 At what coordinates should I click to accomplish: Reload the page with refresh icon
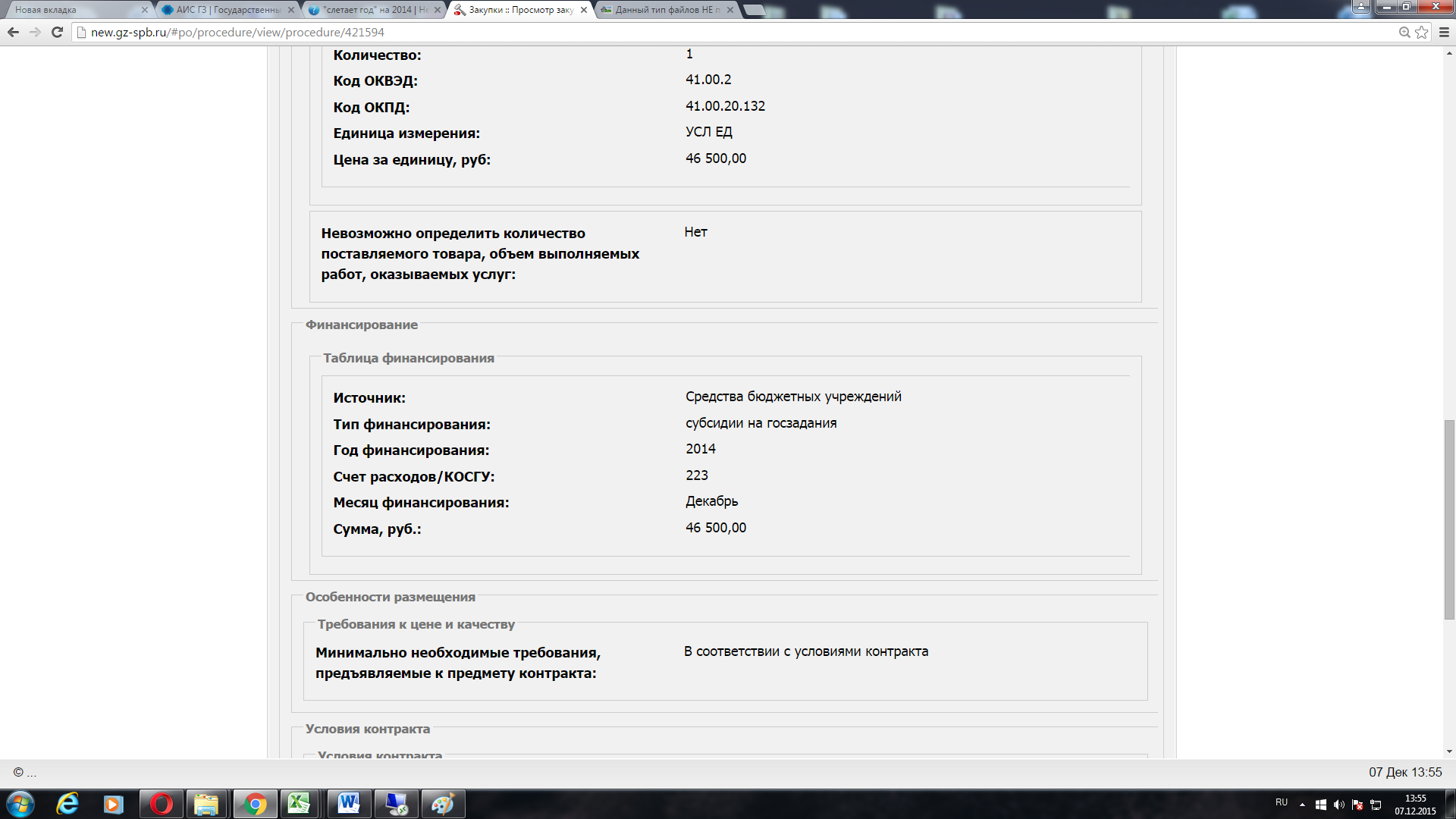(57, 32)
